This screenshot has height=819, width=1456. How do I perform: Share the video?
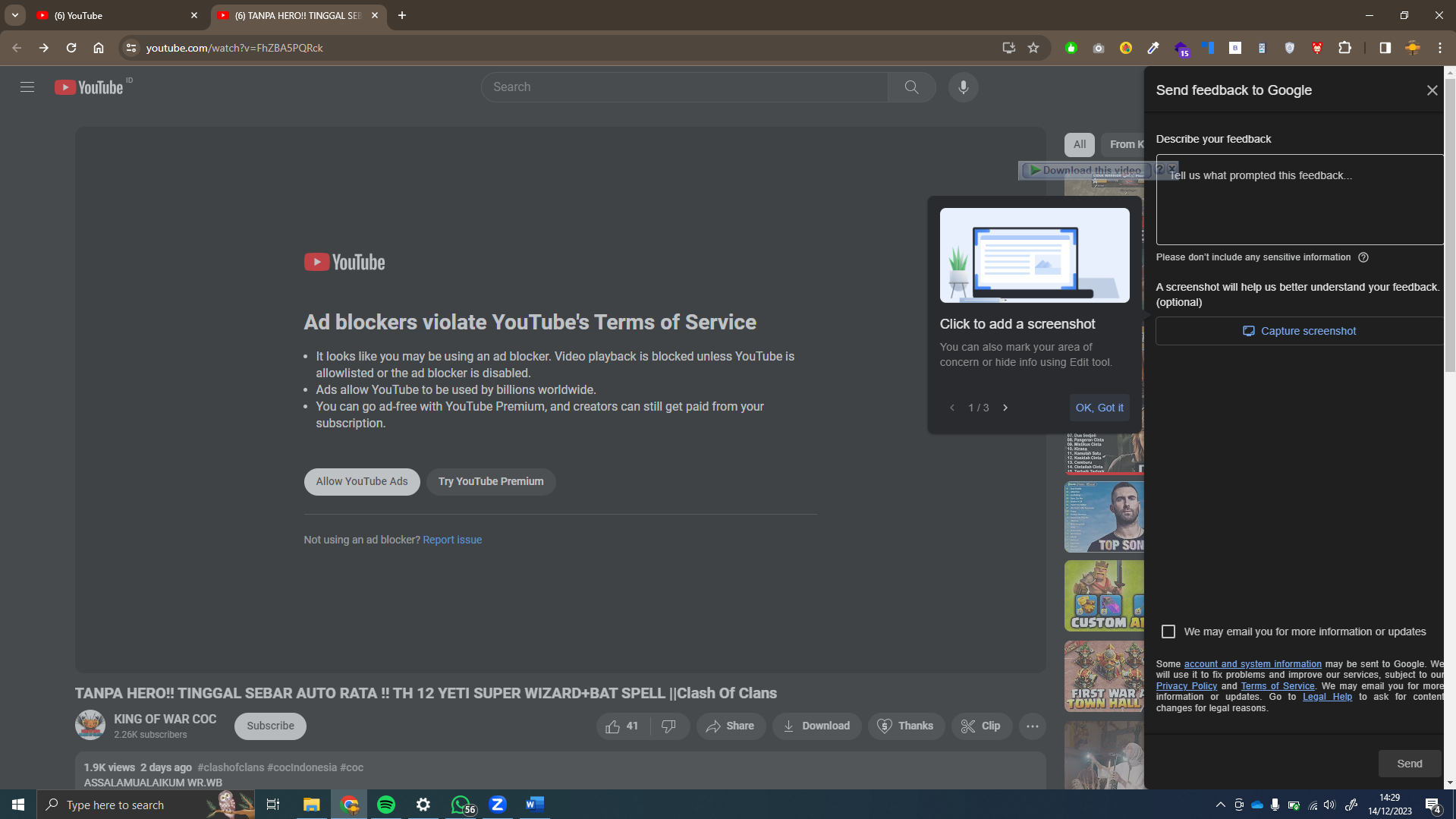(731, 726)
